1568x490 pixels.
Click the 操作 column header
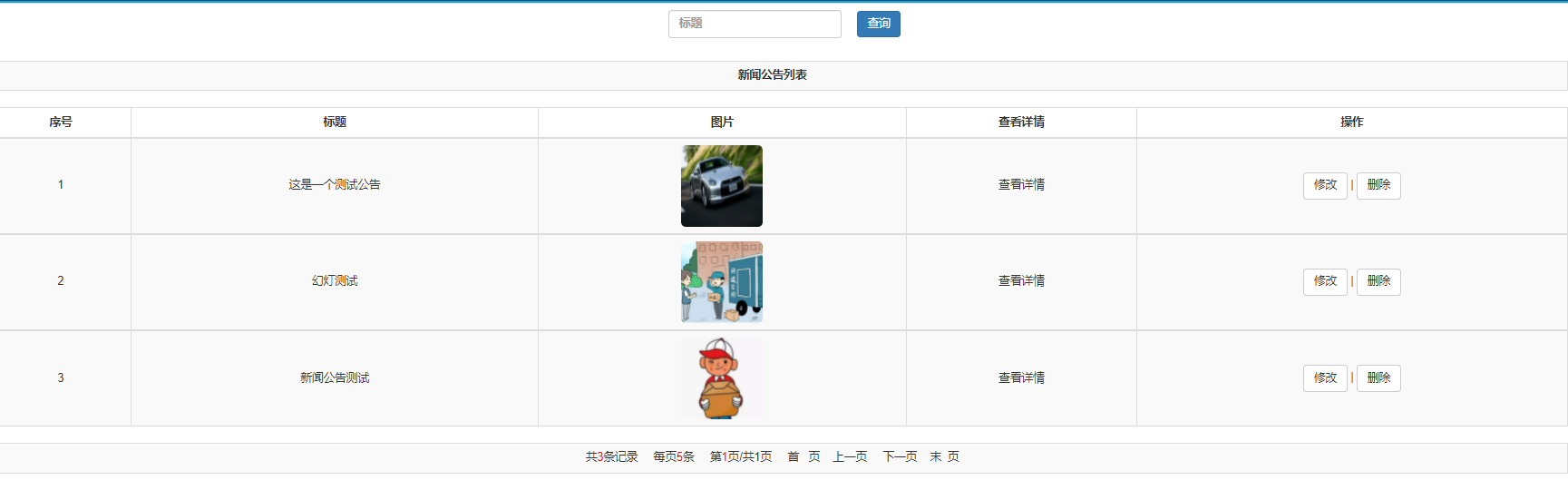click(1351, 122)
